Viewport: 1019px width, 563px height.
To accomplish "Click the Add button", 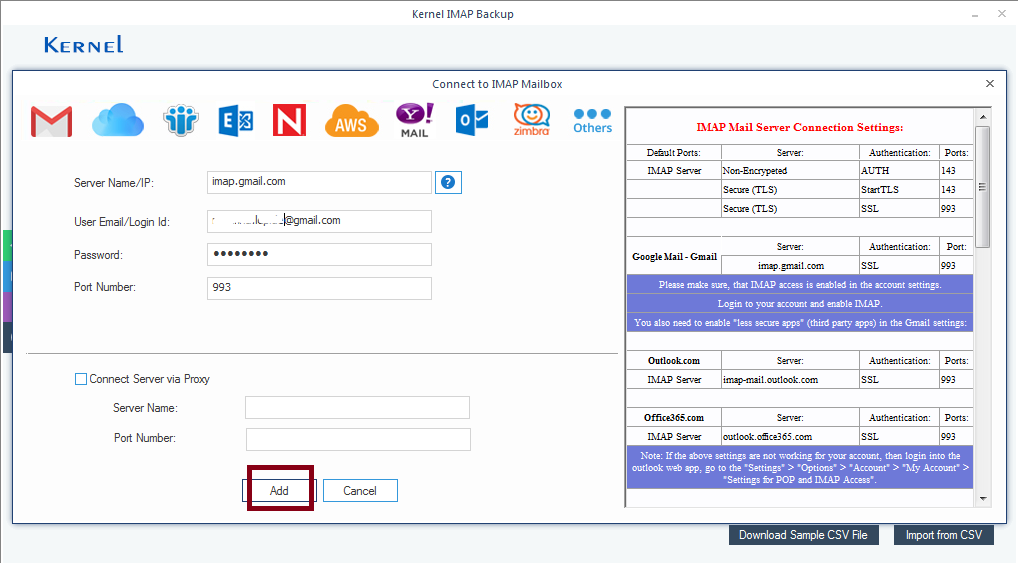I will coord(279,491).
